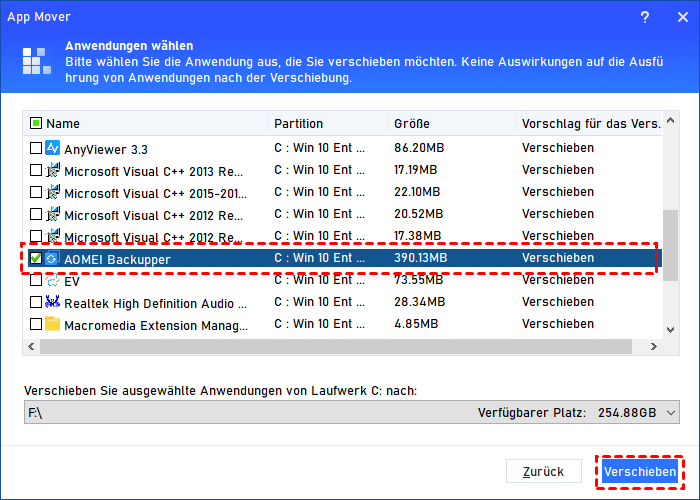The height and width of the screenshot is (500, 700).
Task: Click the vertical scrollbar thumb
Action: (x=670, y=246)
